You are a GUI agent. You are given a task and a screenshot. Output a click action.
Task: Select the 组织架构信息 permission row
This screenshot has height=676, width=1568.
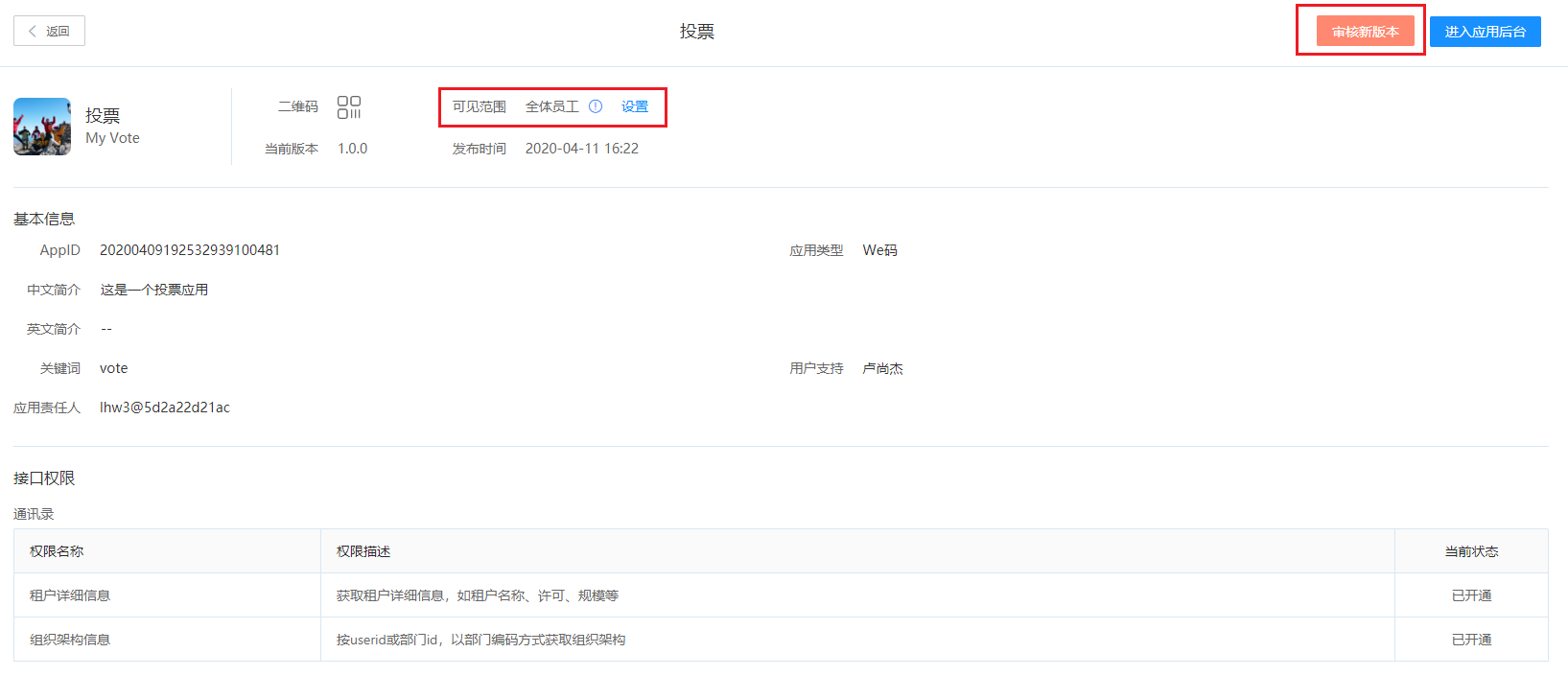click(70, 640)
